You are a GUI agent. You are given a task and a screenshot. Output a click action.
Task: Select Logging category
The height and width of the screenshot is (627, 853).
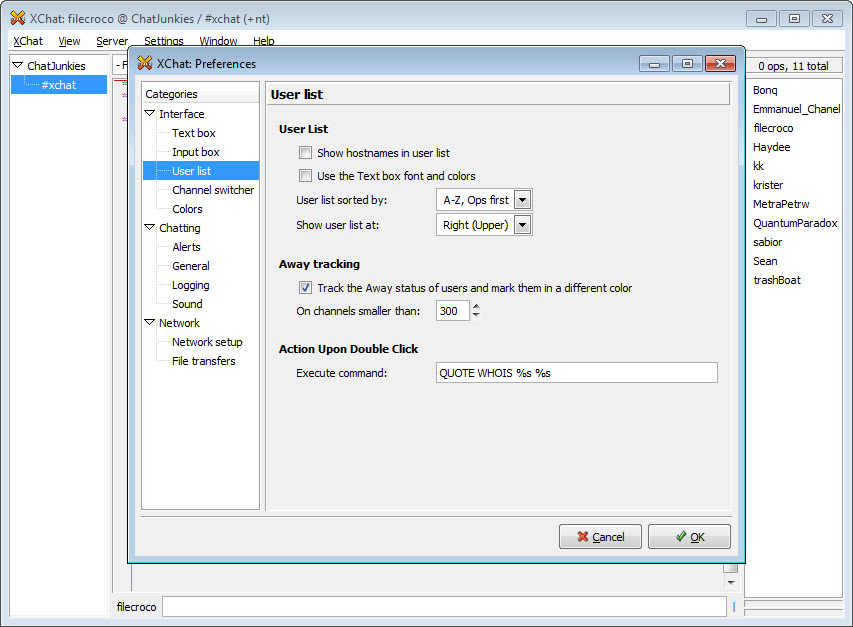coord(190,285)
